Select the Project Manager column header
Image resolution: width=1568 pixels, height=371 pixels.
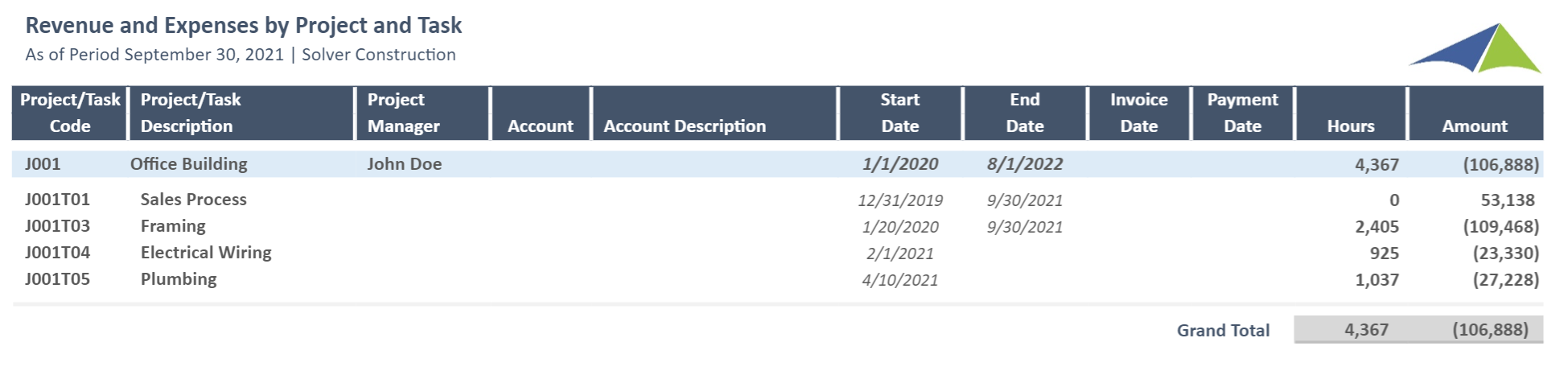(x=422, y=113)
